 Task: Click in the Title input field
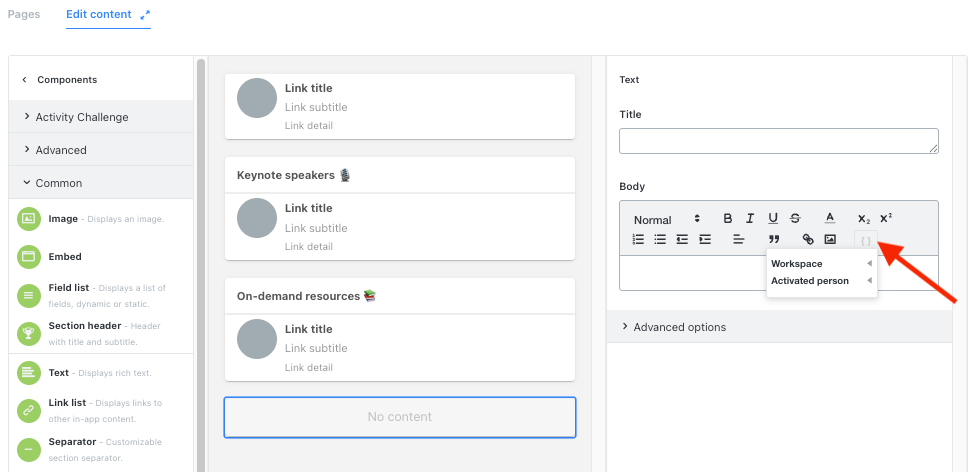pos(778,141)
